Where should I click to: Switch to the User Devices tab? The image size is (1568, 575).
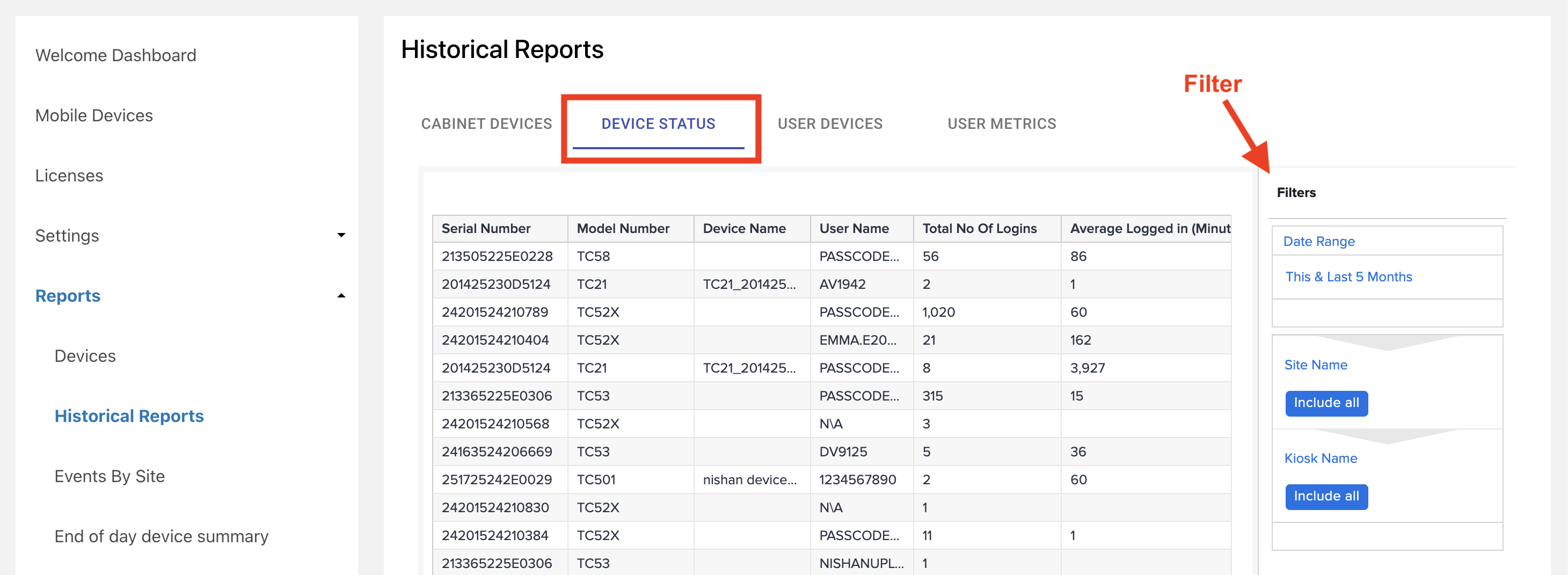[x=830, y=123]
